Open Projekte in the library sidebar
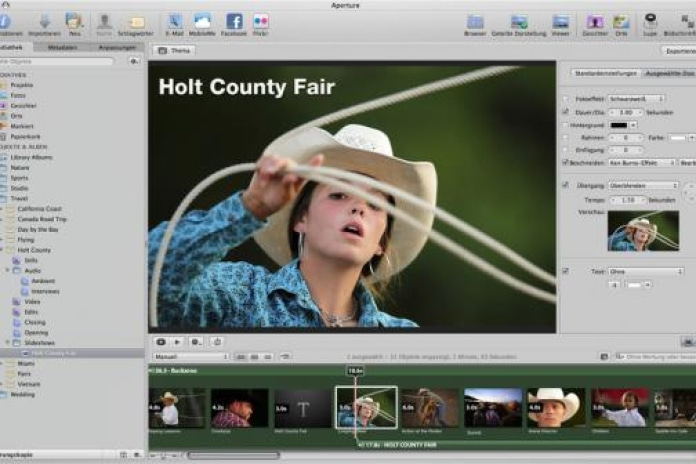The height and width of the screenshot is (464, 696). pyautogui.click(x=22, y=85)
